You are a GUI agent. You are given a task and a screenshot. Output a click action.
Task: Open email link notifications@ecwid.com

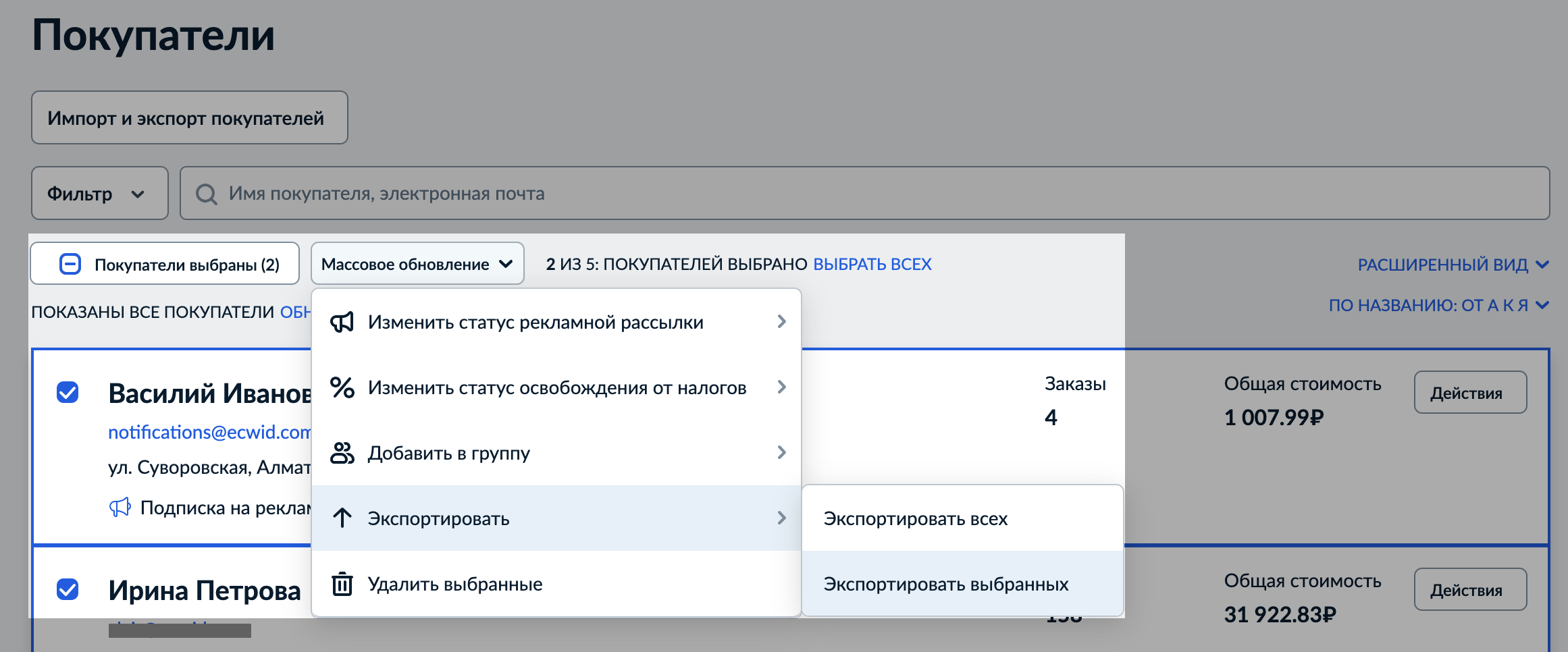point(209,432)
